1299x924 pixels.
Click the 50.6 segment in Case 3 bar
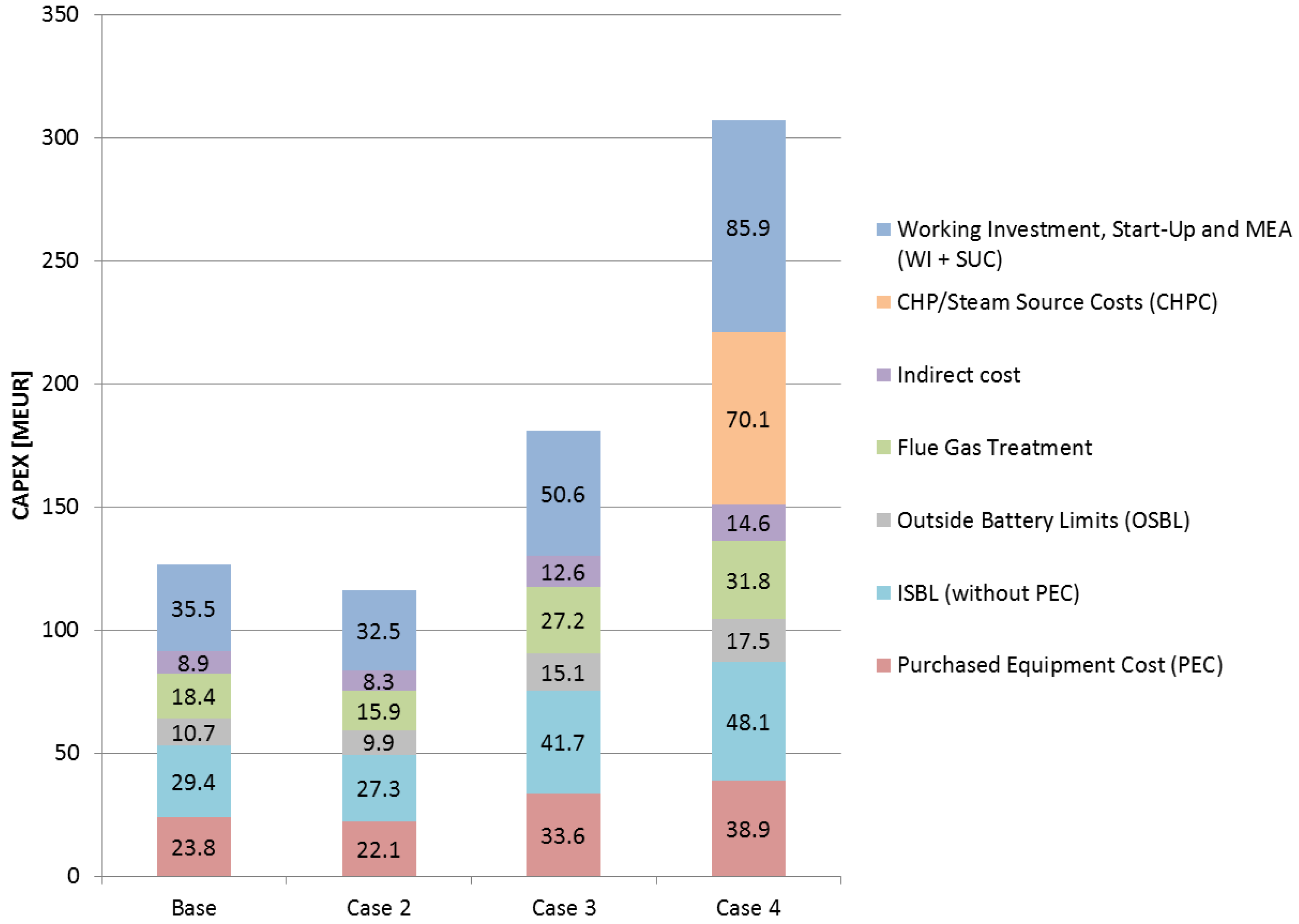(x=563, y=494)
